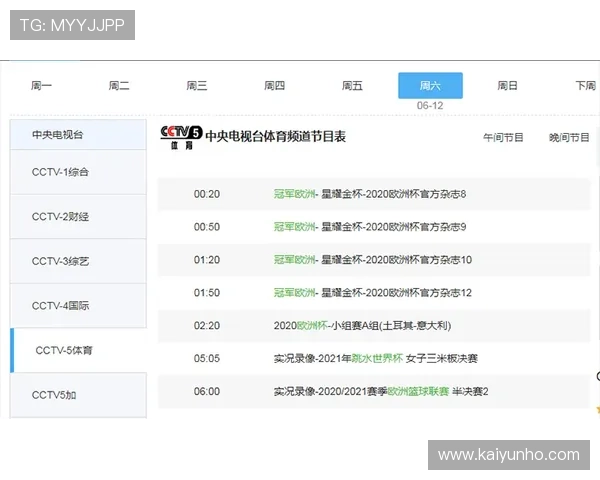Click the 01:20 time cell
600x480 pixels.
[x=207, y=260]
